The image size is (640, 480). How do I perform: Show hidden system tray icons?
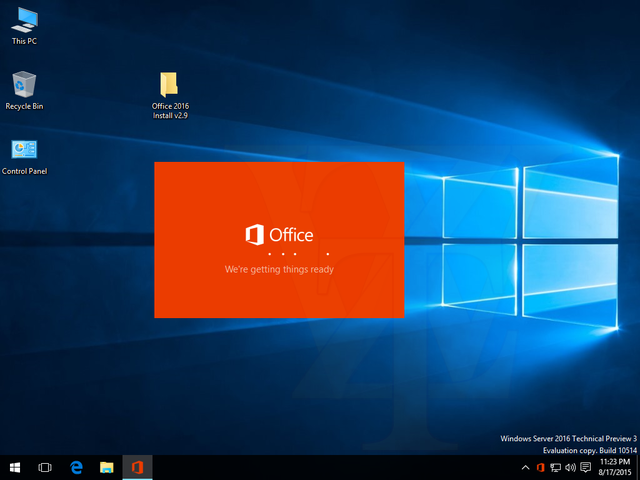click(x=526, y=468)
